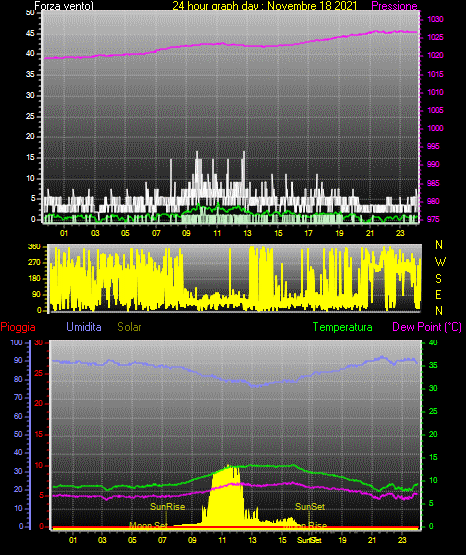Image resolution: width=466 pixels, height=555 pixels.
Task: Select the '24 hour graph day : Novembre 18 2021' heading
Action: (265, 6)
